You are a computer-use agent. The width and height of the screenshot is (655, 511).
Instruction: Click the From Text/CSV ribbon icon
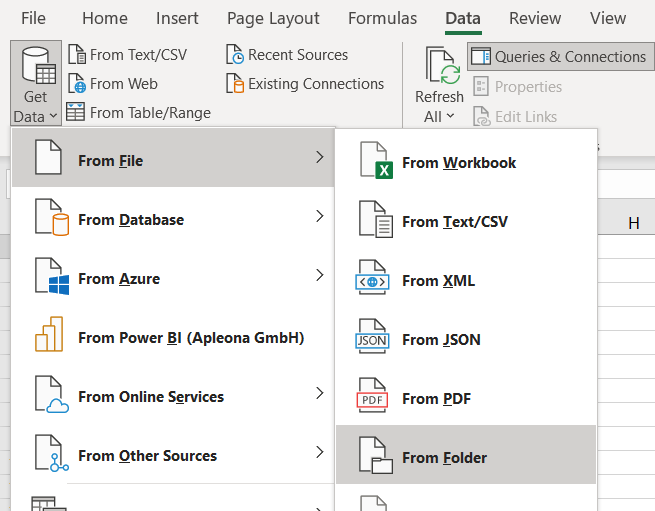(x=76, y=55)
